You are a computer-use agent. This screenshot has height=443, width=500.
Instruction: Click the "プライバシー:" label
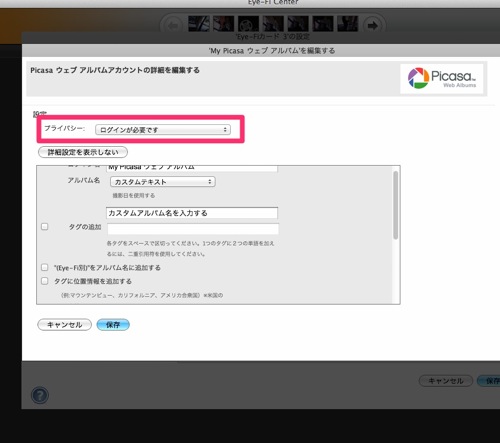(x=65, y=128)
